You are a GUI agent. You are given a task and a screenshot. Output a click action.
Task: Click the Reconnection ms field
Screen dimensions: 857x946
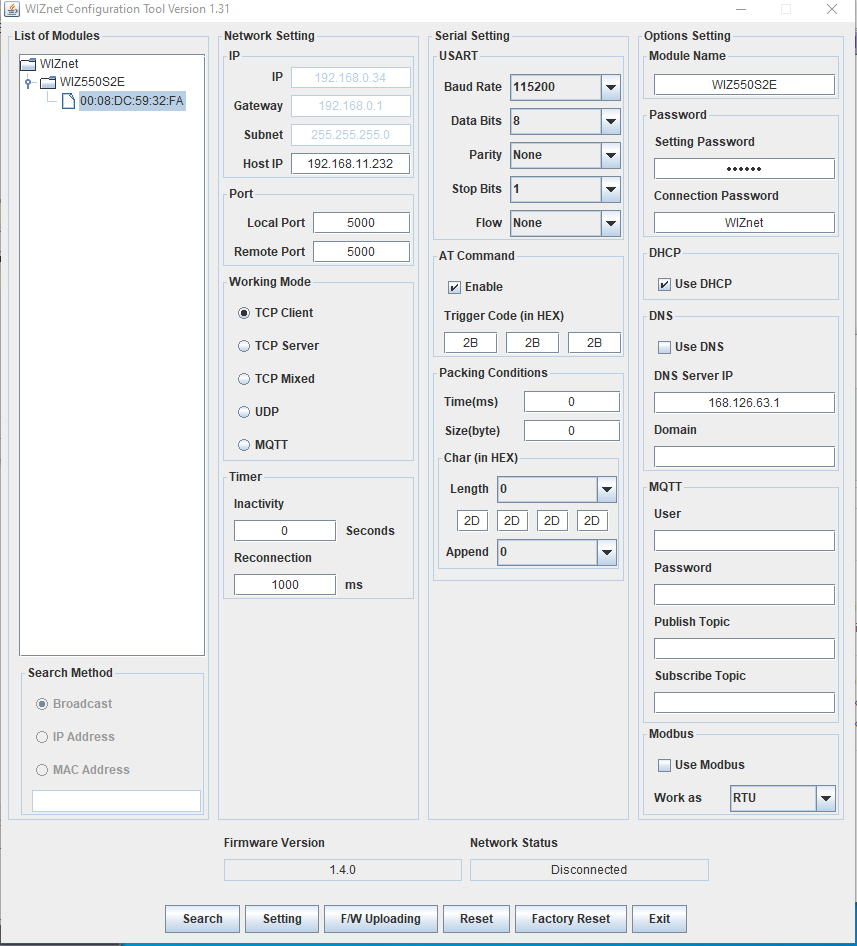[285, 585]
